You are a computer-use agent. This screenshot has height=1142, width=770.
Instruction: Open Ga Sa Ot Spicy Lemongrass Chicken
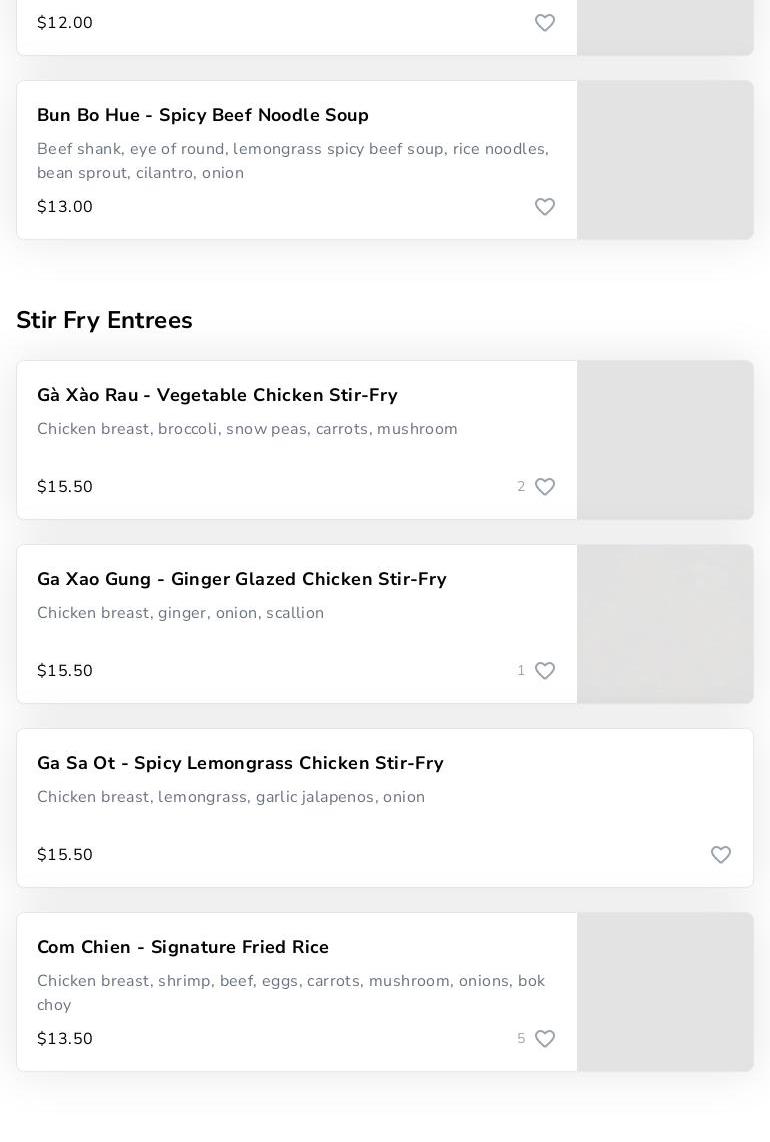[240, 764]
